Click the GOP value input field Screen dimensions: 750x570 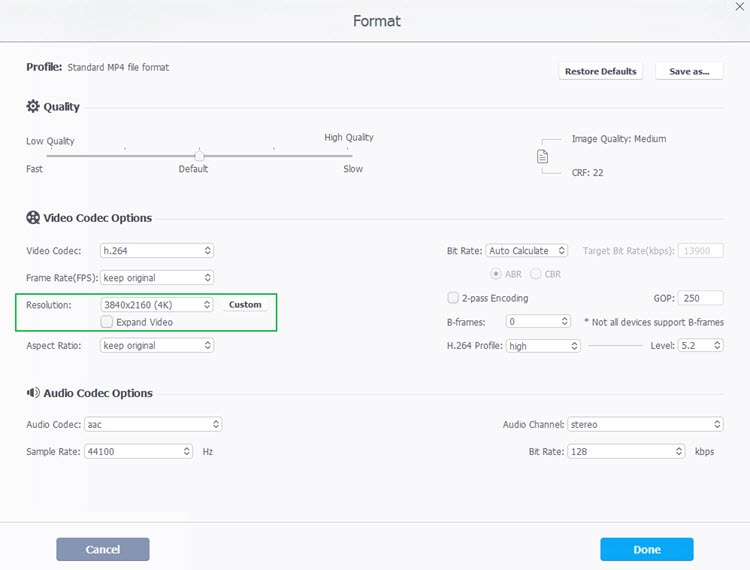tap(701, 298)
